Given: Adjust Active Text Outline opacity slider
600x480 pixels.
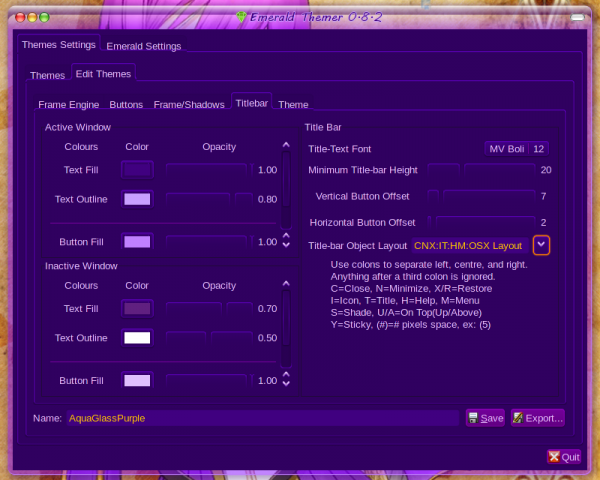Looking at the screenshot, I should 209,199.
